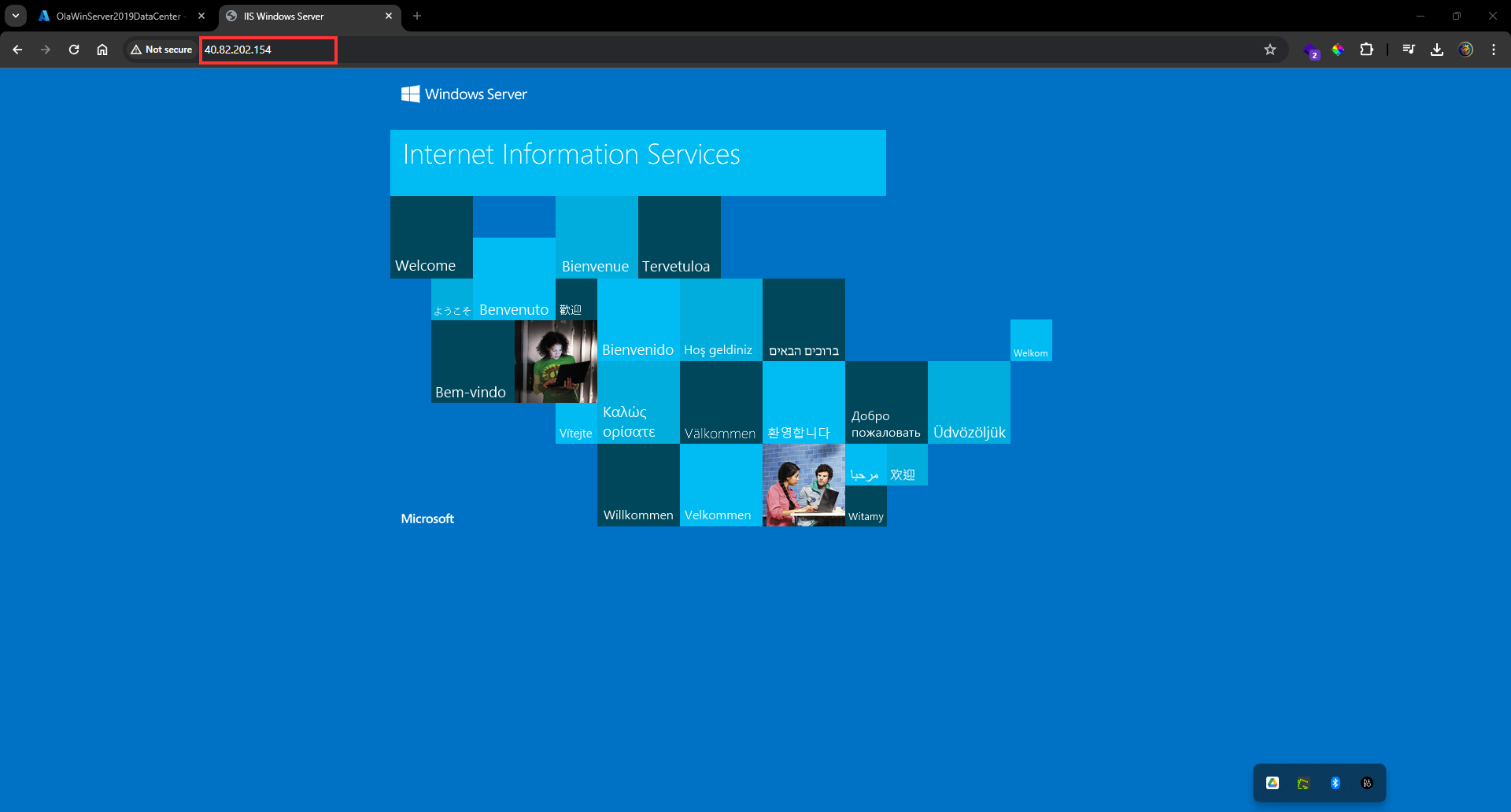This screenshot has height=812, width=1511.
Task: Close the IIS Windows Server tab
Action: coord(389,16)
